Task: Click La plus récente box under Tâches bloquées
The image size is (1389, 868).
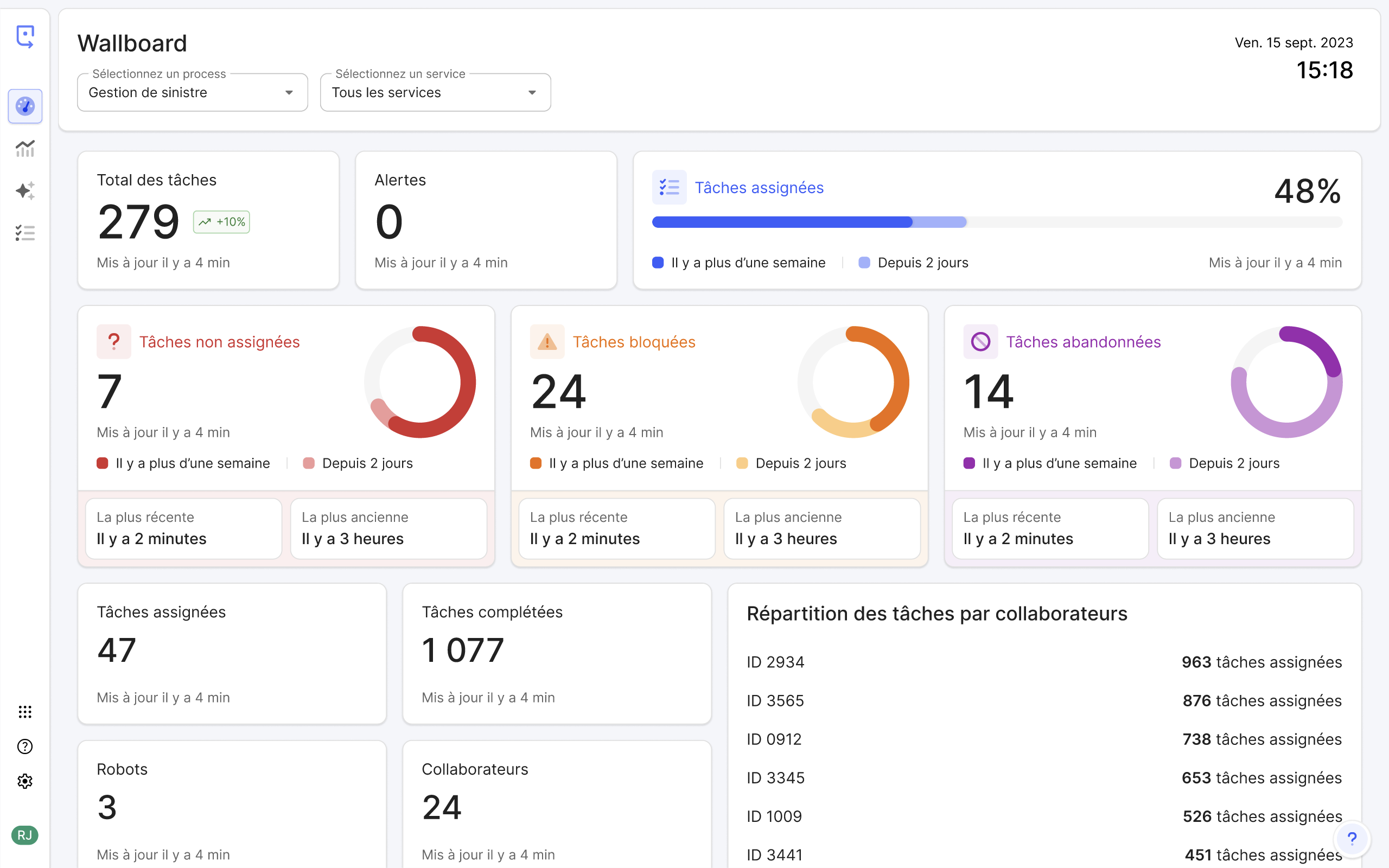Action: click(x=617, y=529)
